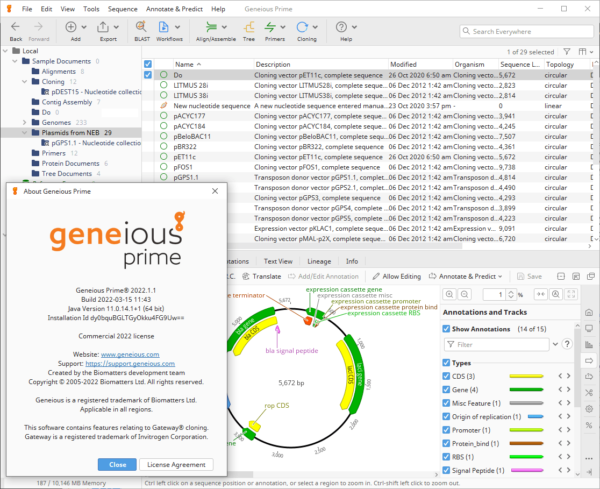Click the Help toolbar icon

pyautogui.click(x=341, y=27)
